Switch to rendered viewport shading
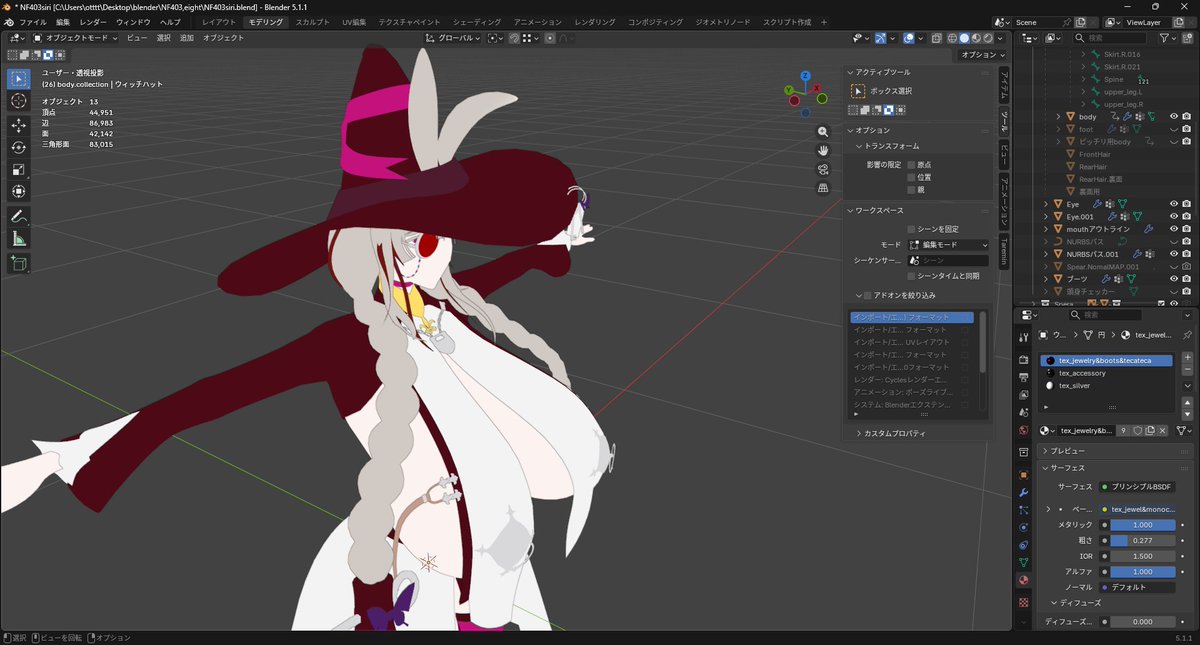 987,38
